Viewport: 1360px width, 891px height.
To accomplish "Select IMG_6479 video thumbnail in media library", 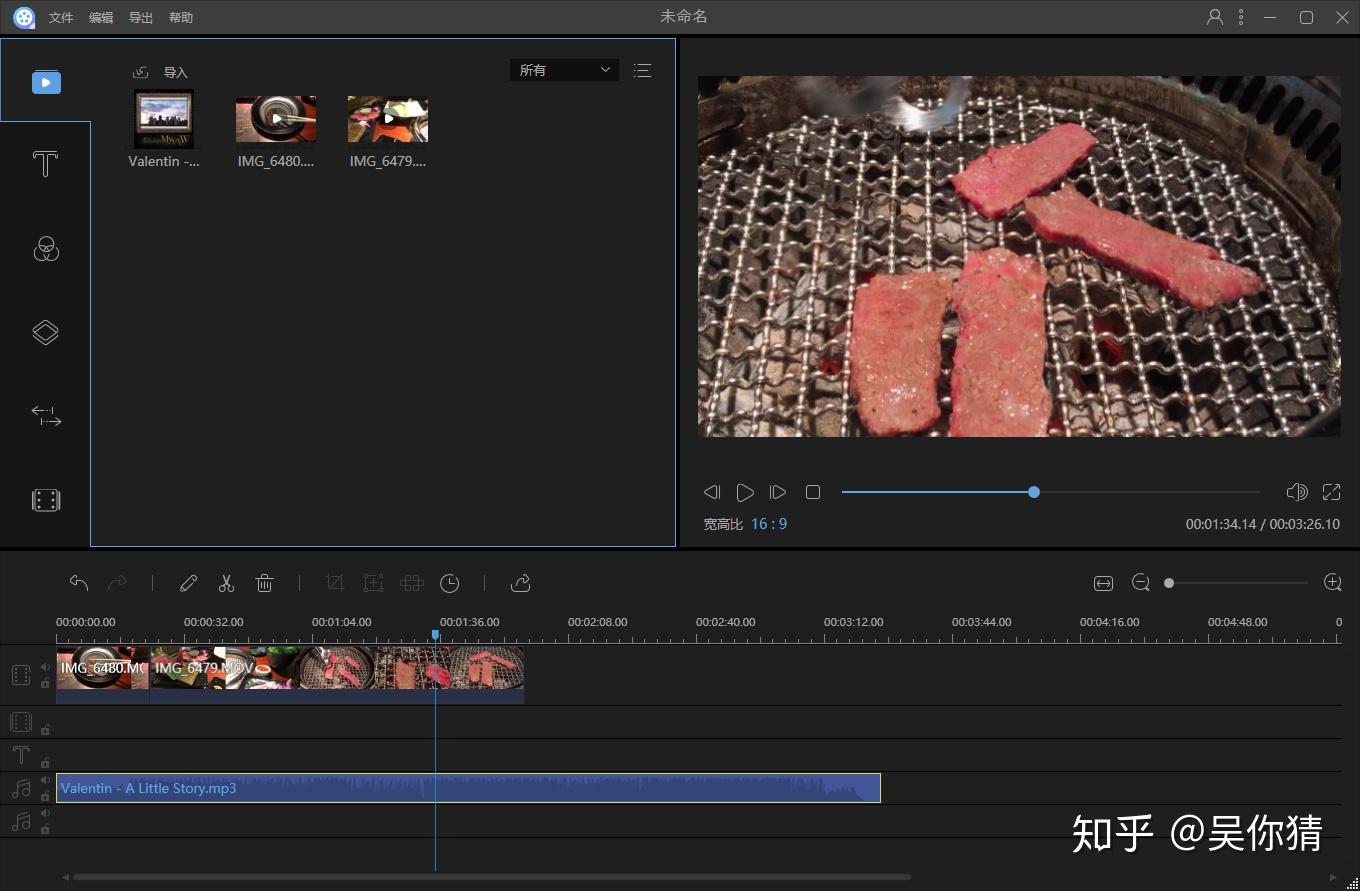I will coord(388,119).
